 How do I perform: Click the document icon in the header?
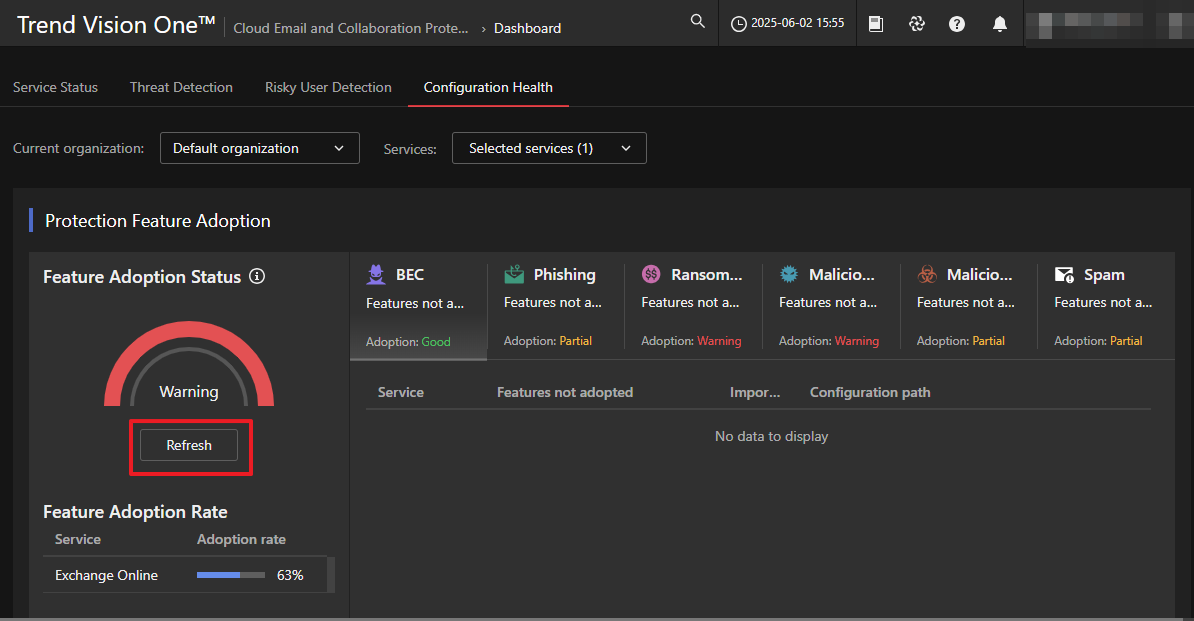(x=875, y=24)
